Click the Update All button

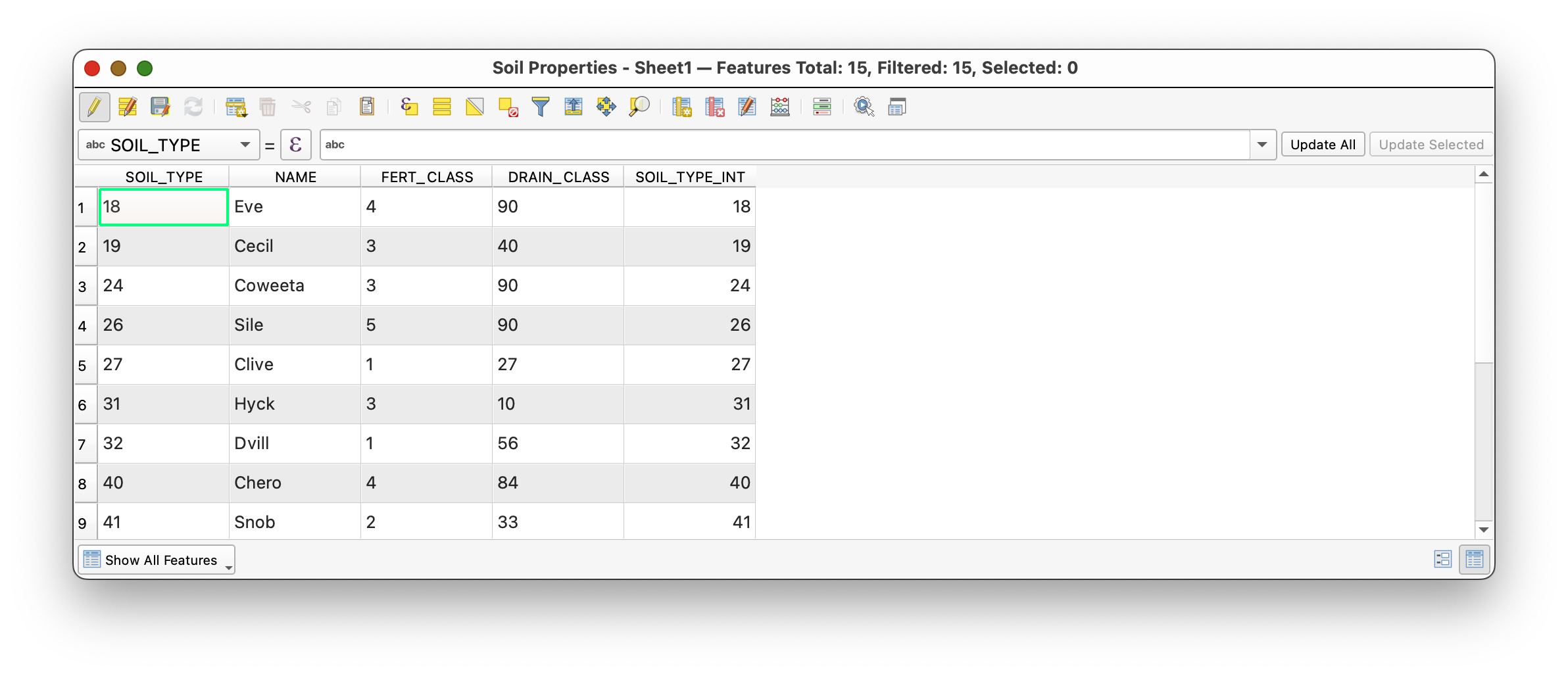point(1323,145)
